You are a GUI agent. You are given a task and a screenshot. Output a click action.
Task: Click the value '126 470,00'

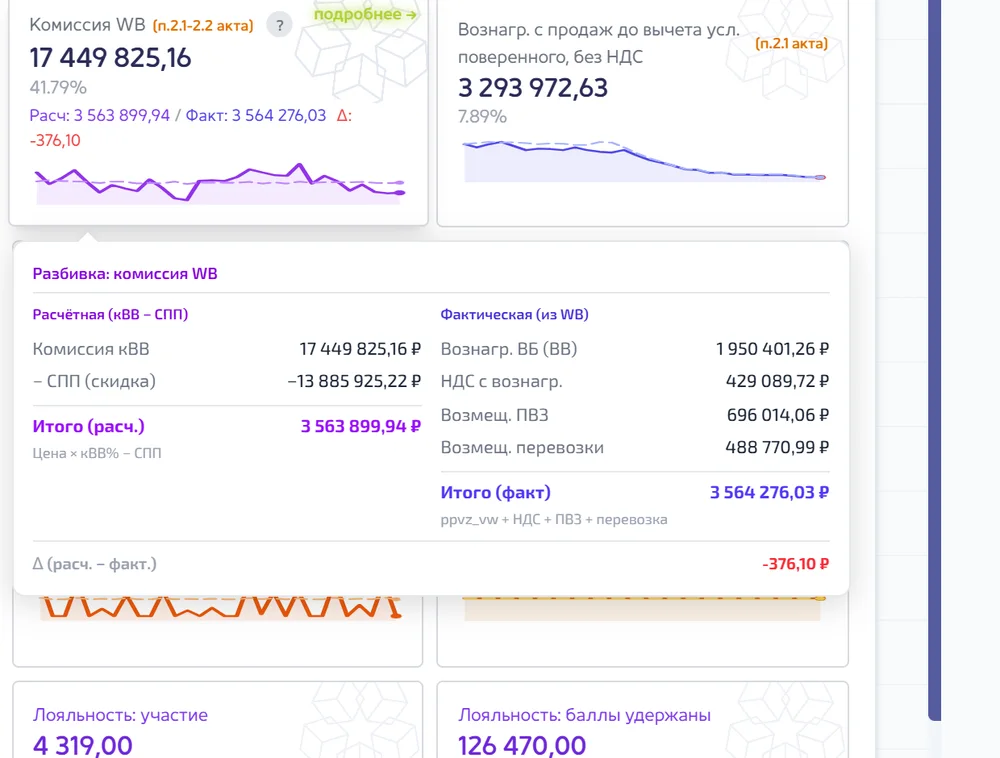[x=522, y=745]
